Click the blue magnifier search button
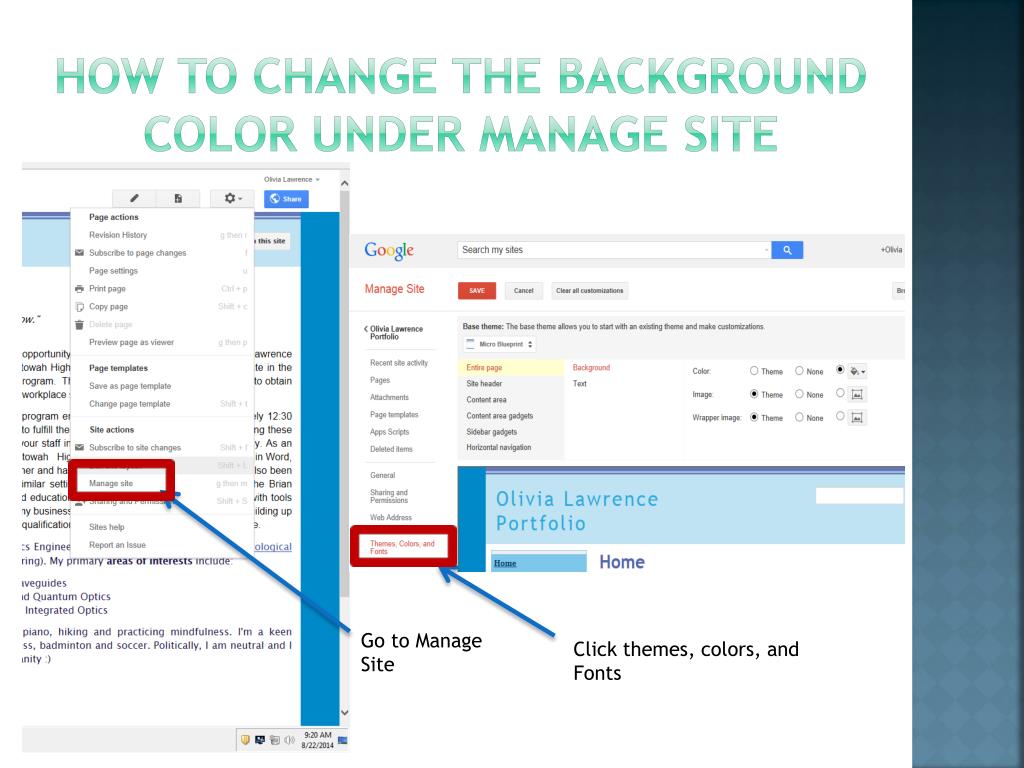The width and height of the screenshot is (1024, 768). point(787,250)
